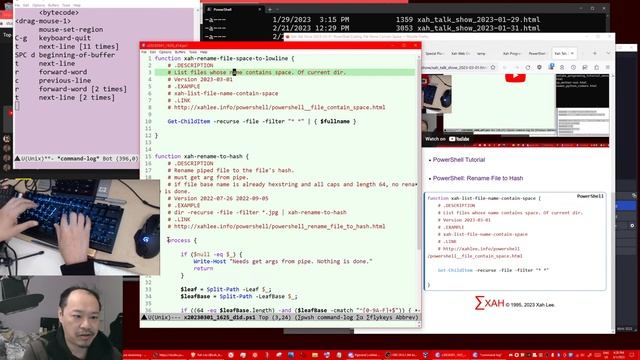The image size is (640, 360).
Task: Open the 'PowerShell Tutorial' link
Action: point(459,160)
